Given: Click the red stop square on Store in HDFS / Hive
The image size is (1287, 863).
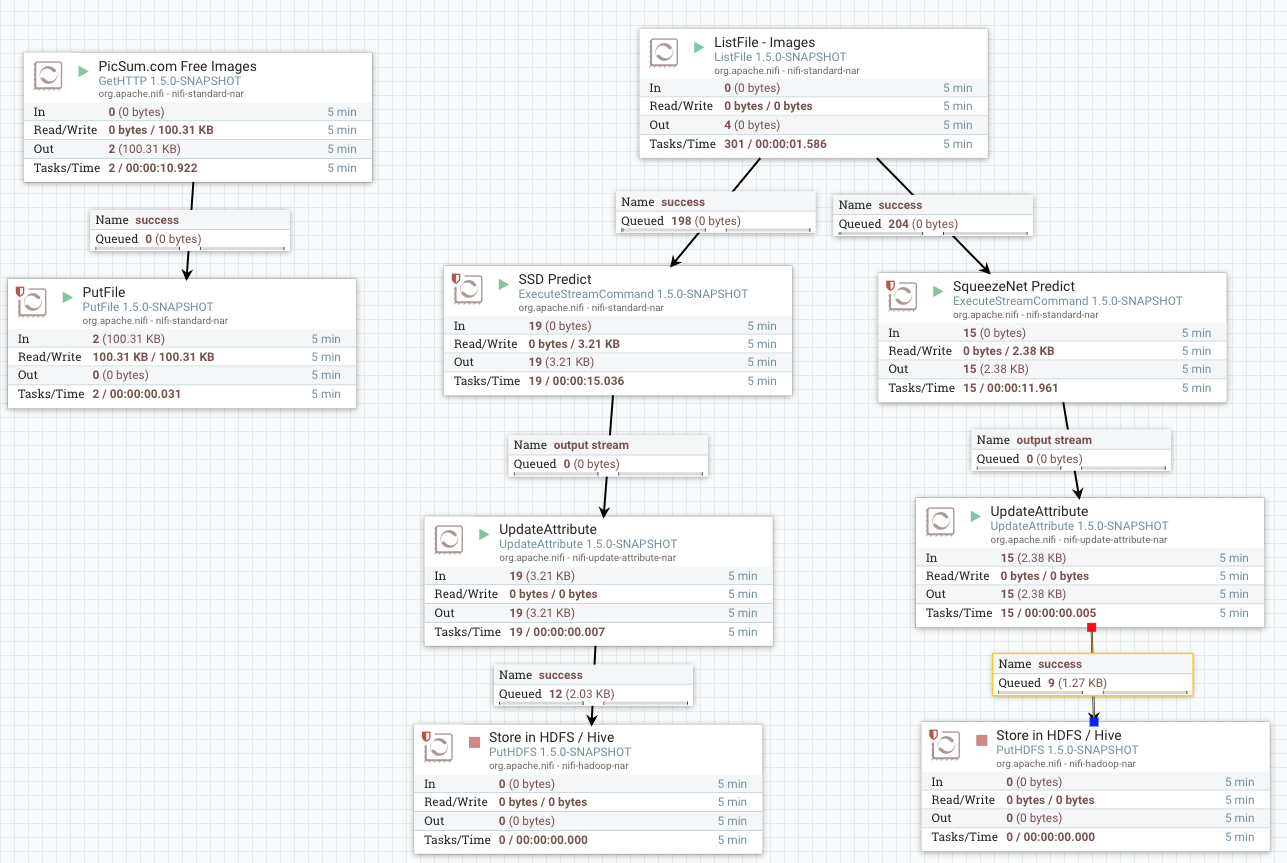Looking at the screenshot, I should (x=473, y=741).
